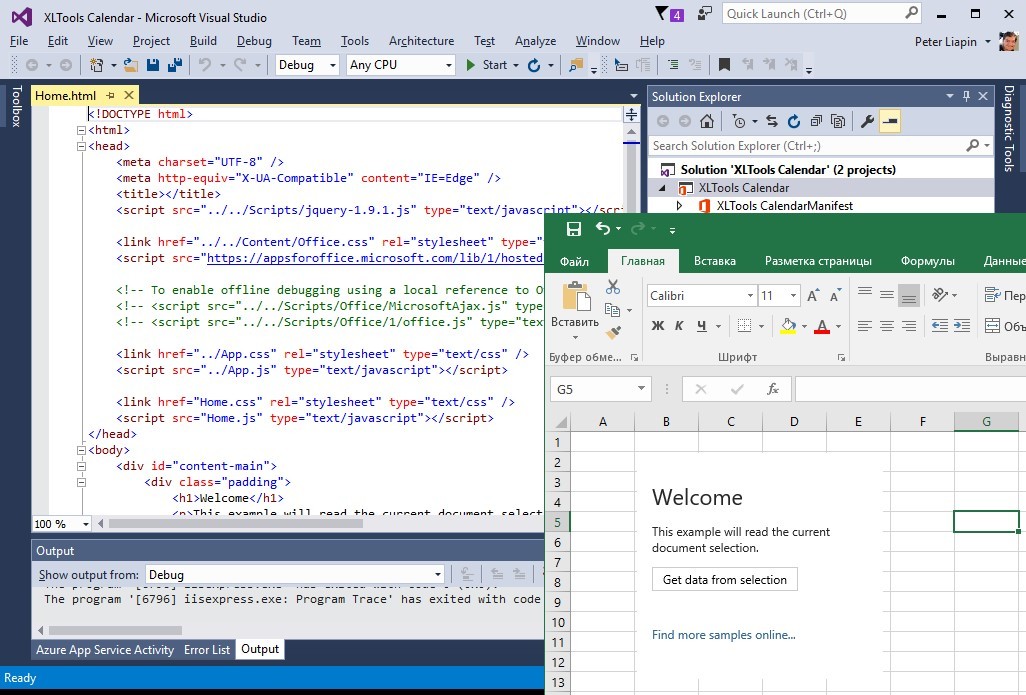The image size is (1026, 695).
Task: Click the yellow fill color bucket
Action: (788, 326)
